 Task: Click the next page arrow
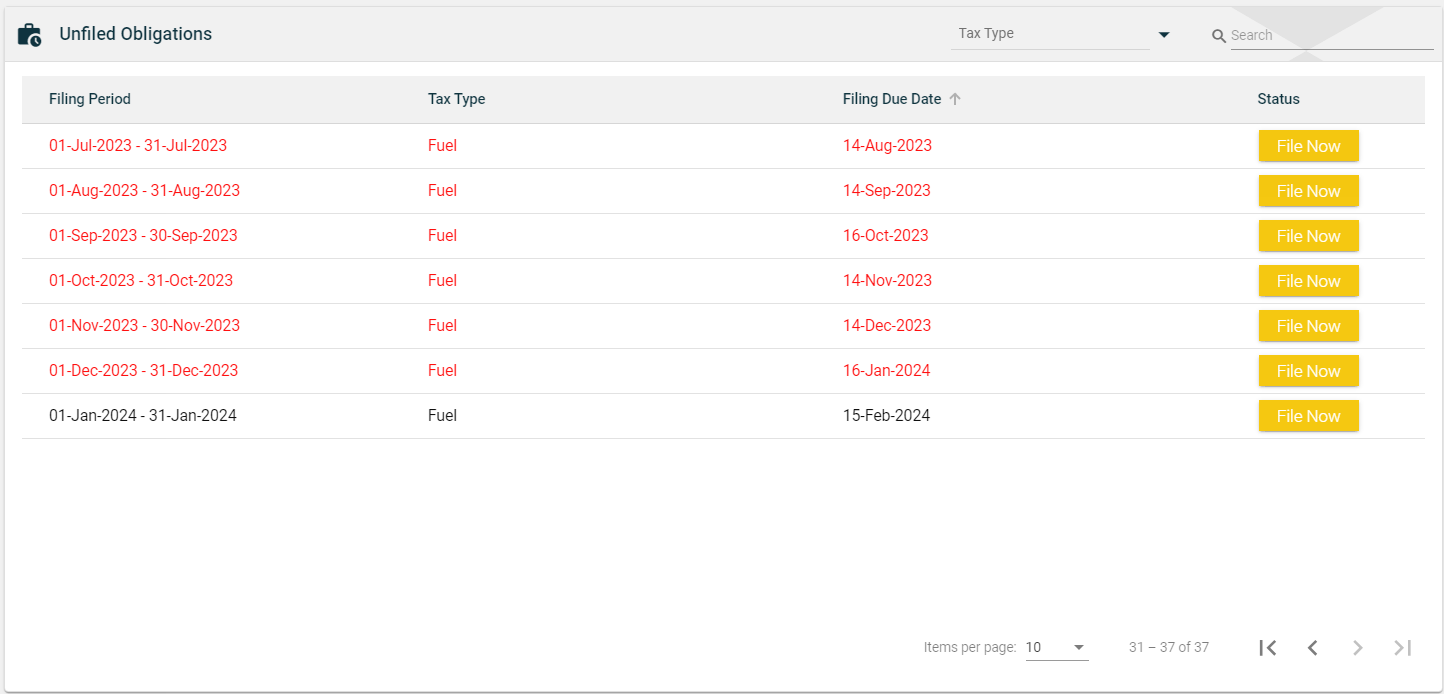[x=1358, y=648]
